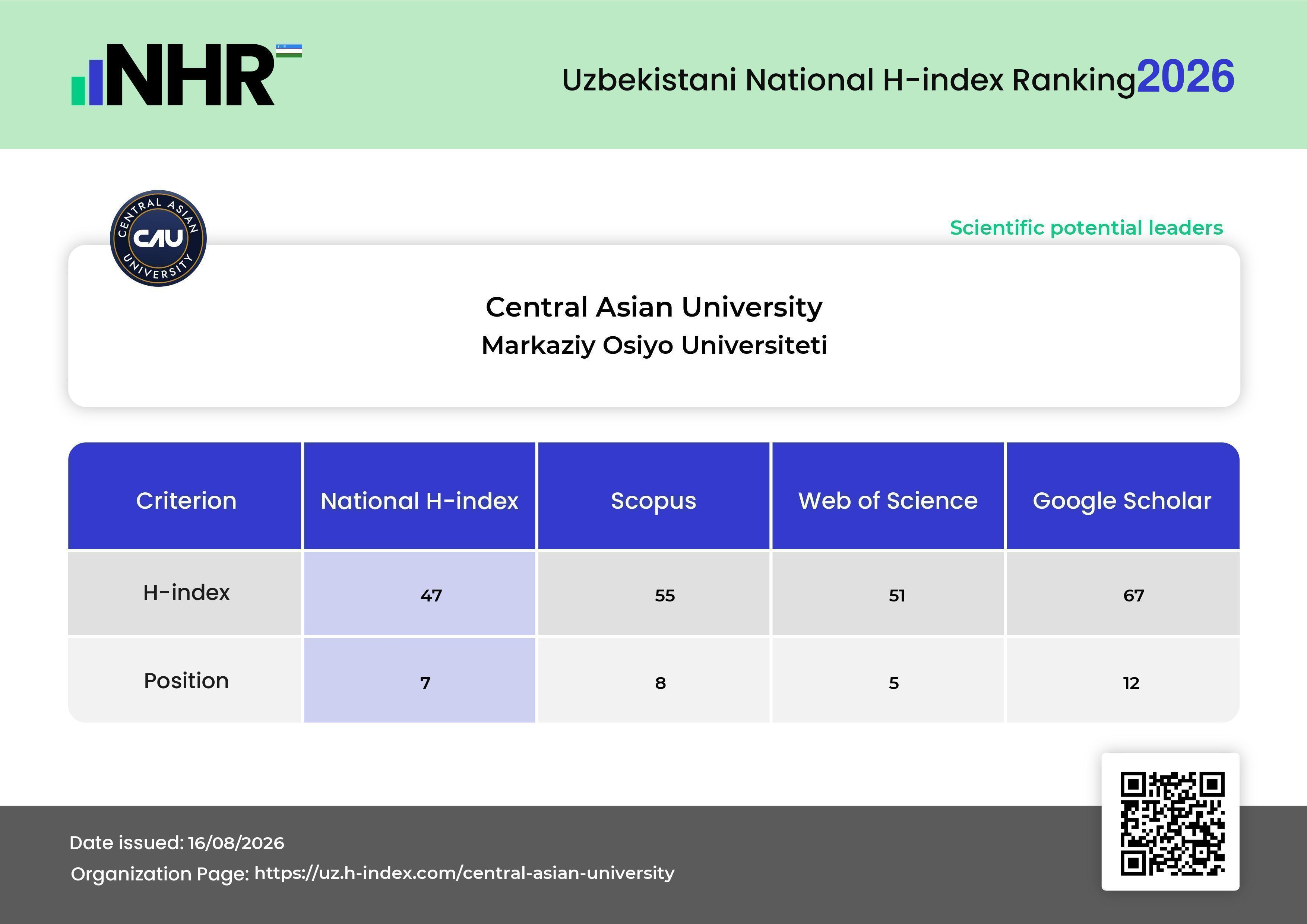Click Scopus position value 8

(x=660, y=683)
